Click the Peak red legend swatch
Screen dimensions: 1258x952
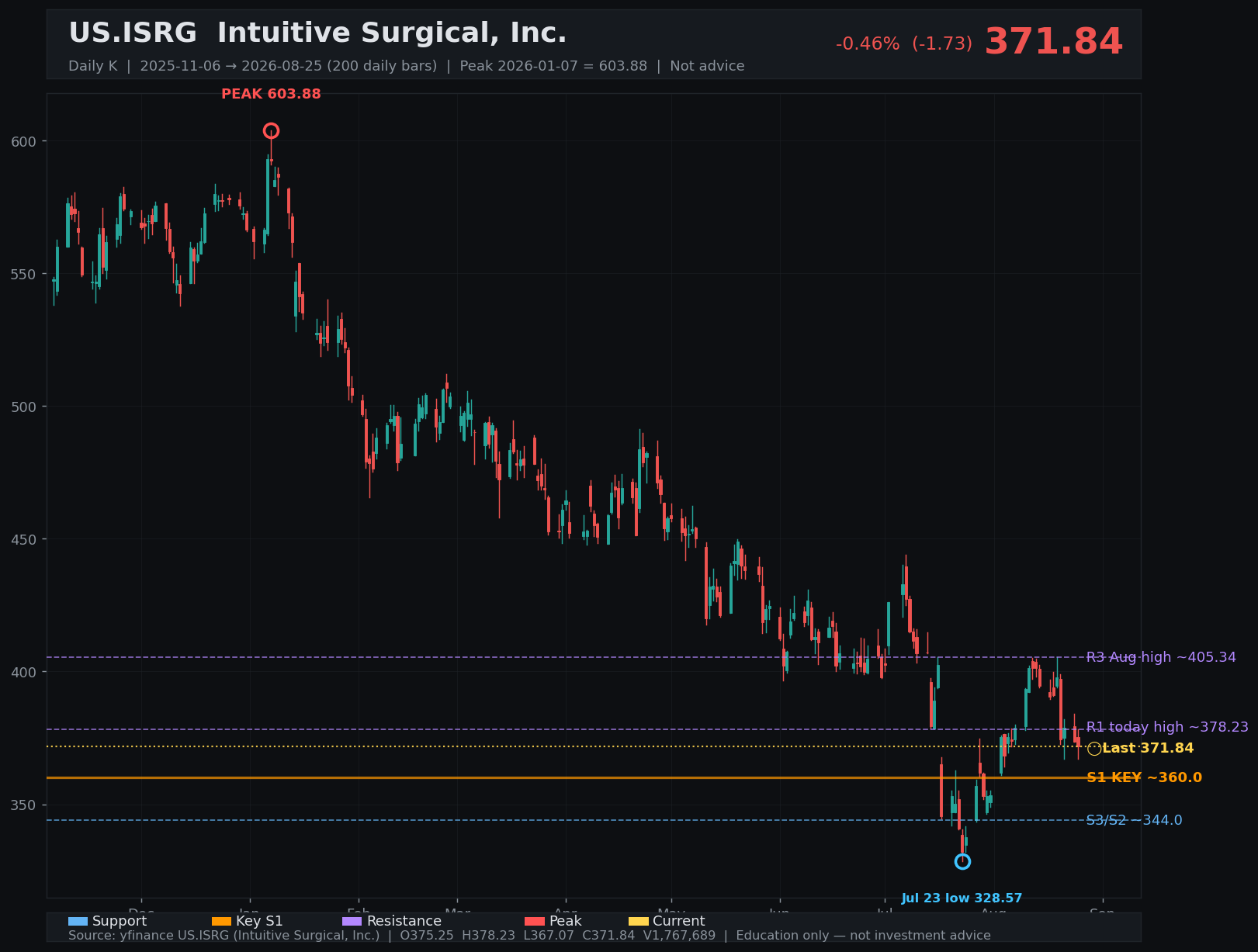pyautogui.click(x=535, y=922)
